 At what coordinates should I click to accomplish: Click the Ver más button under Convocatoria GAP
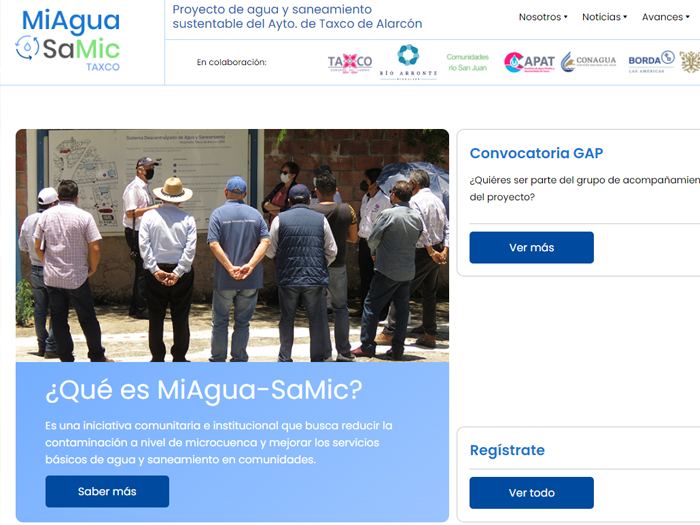point(531,247)
